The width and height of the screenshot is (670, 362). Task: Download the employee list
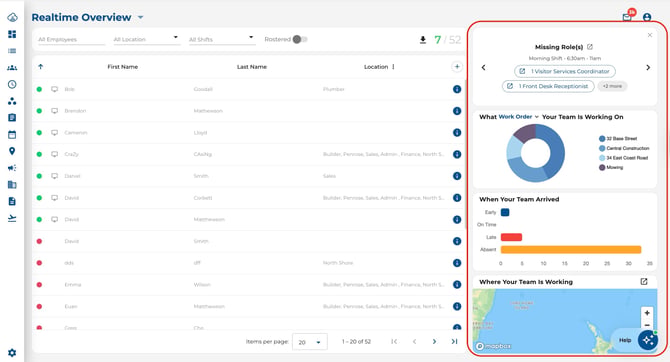[423, 40]
